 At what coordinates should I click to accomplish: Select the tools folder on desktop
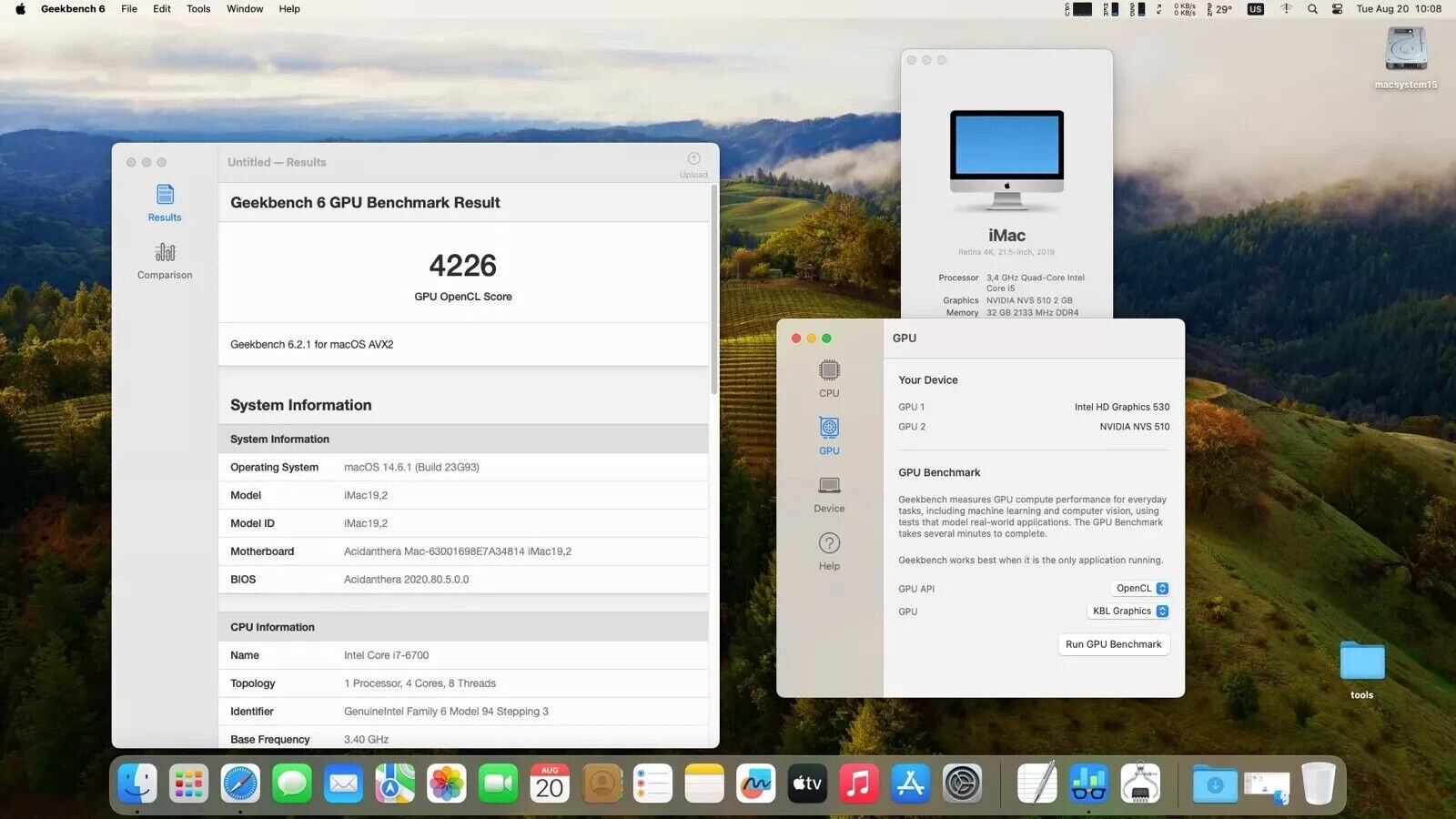tap(1362, 670)
